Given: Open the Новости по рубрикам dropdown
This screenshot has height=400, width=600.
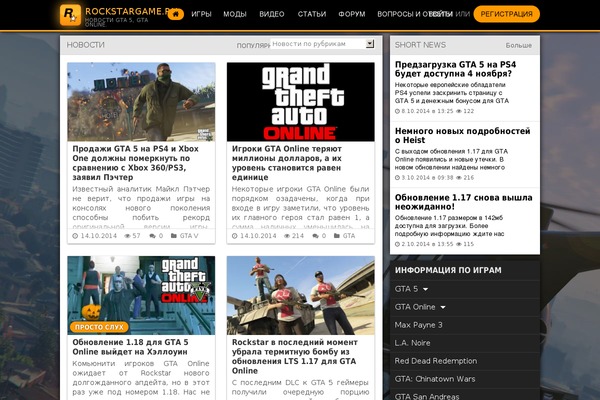Looking at the screenshot, I should point(322,44).
